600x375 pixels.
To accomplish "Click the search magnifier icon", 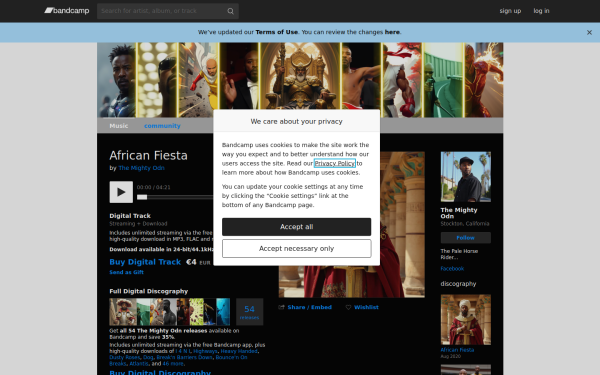I will coord(230,11).
